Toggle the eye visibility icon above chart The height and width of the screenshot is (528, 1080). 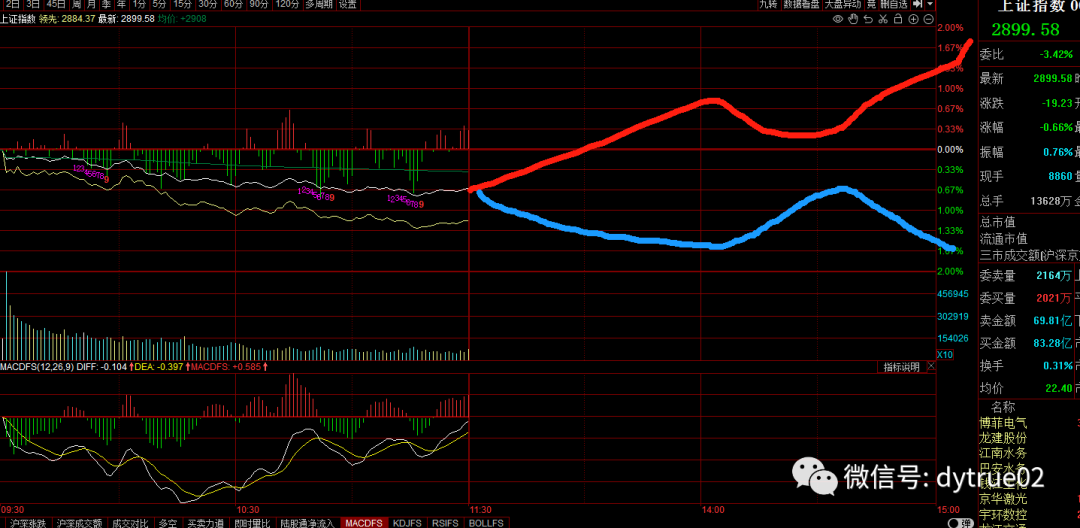coord(838,19)
